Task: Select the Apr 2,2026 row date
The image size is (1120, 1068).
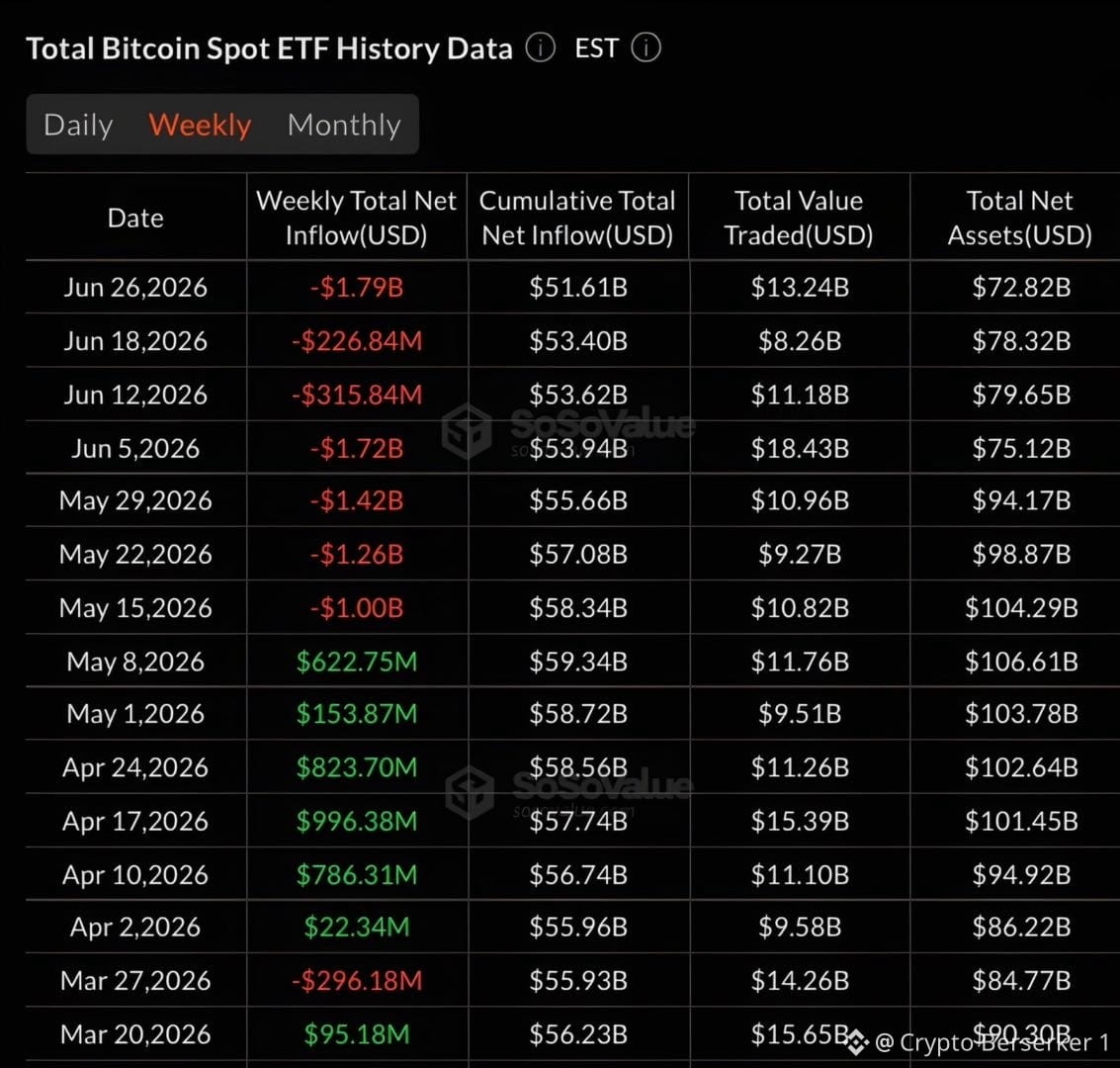Action: [x=135, y=928]
